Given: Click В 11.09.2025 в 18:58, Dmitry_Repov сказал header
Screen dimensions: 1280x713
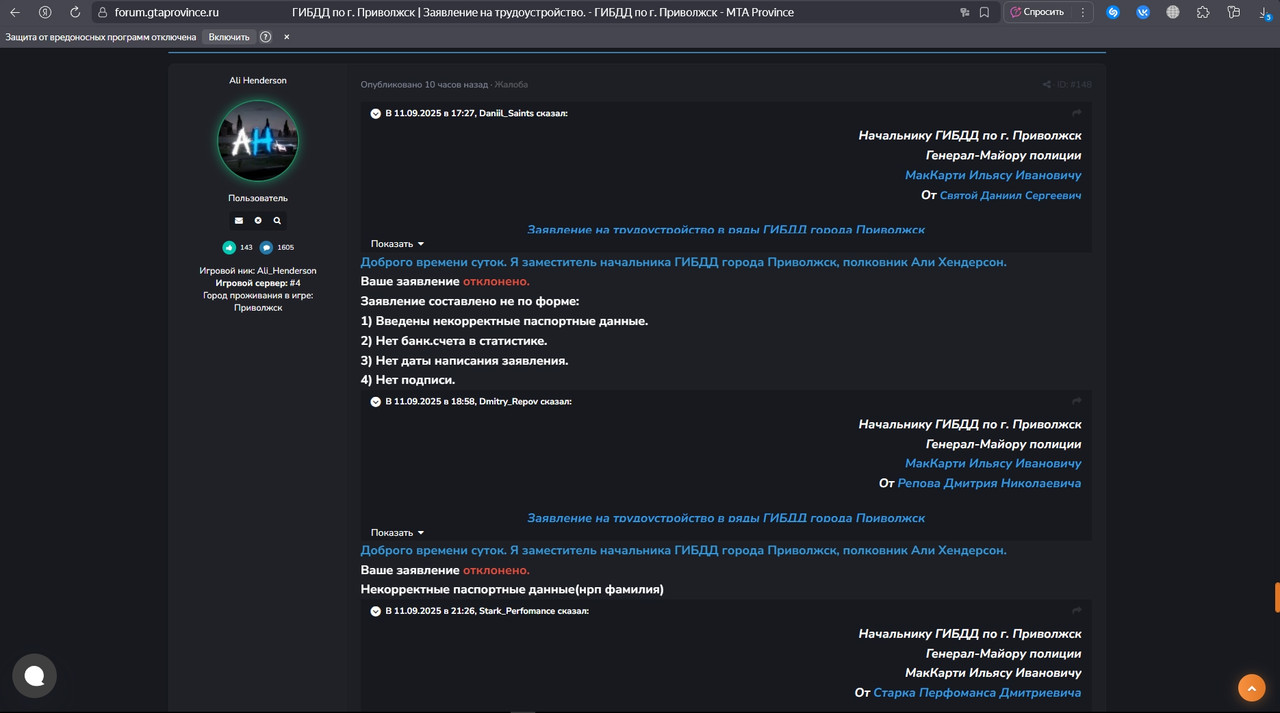Looking at the screenshot, I should coord(478,402).
